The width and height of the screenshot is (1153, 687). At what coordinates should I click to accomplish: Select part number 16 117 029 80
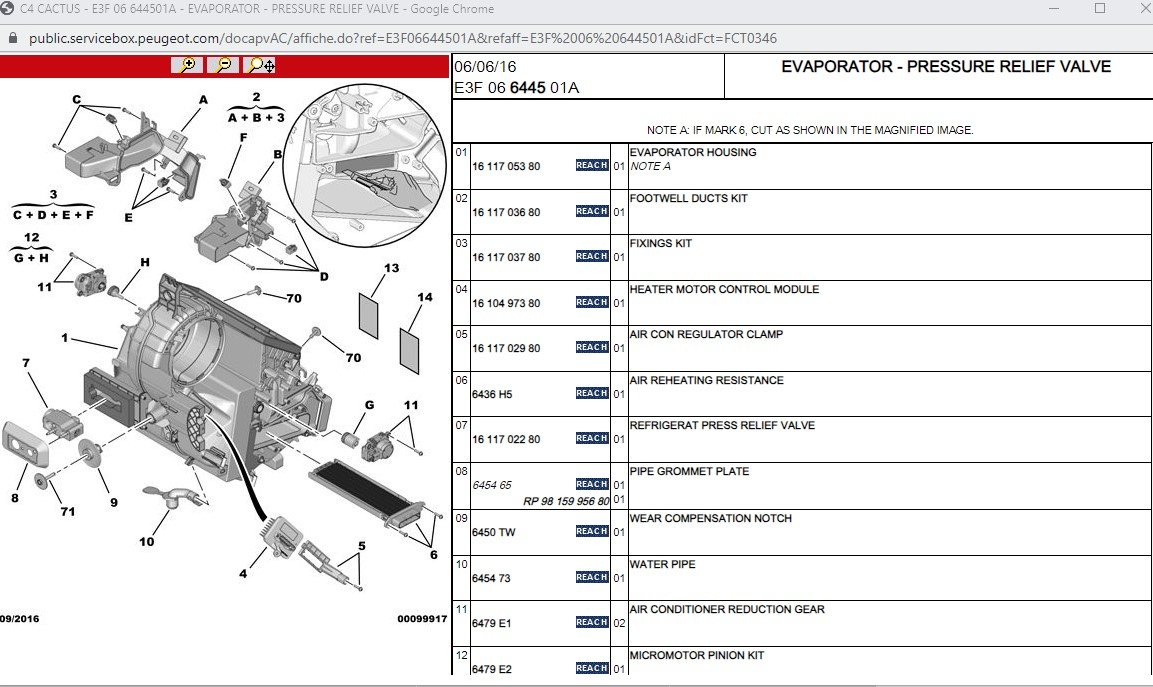(506, 349)
